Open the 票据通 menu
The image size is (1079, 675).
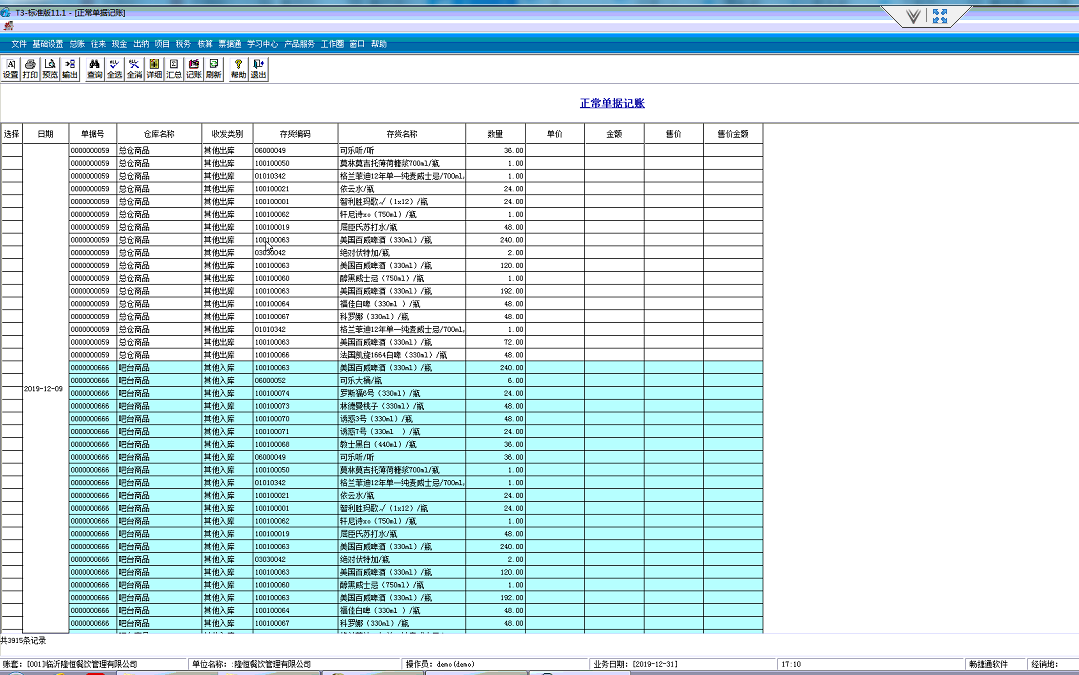pyautogui.click(x=230, y=44)
